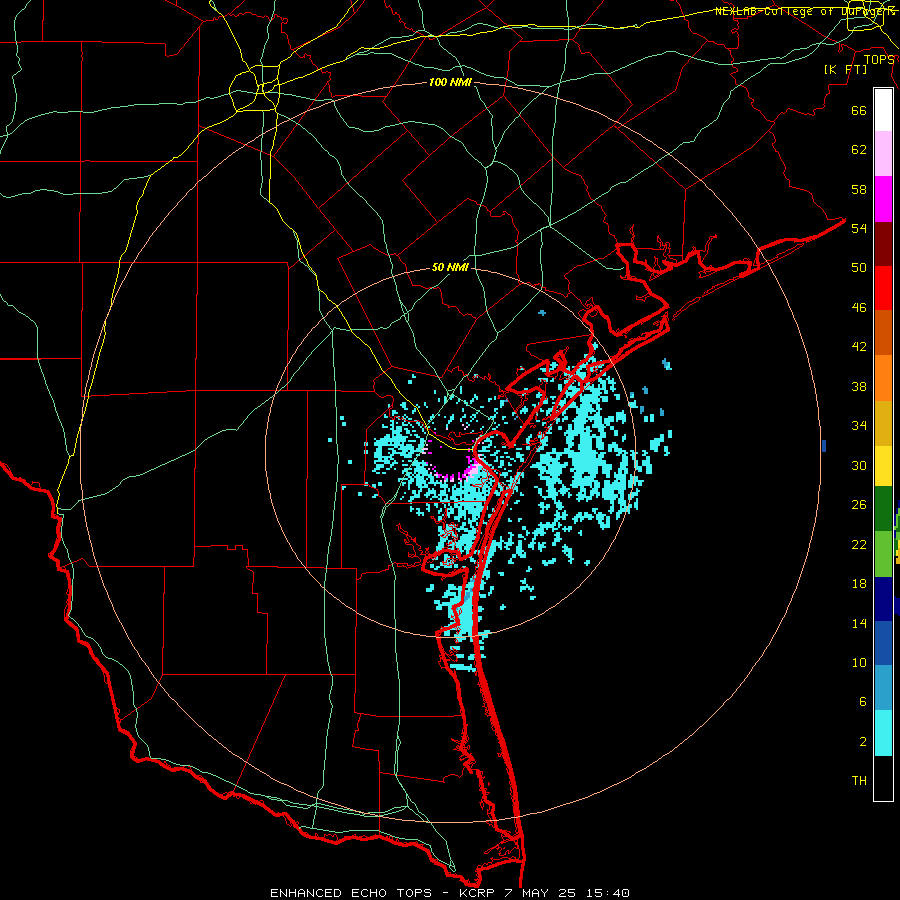Click the magenta 58 K FT legend swatch
Viewport: 900px width, 900px height.
(883, 199)
